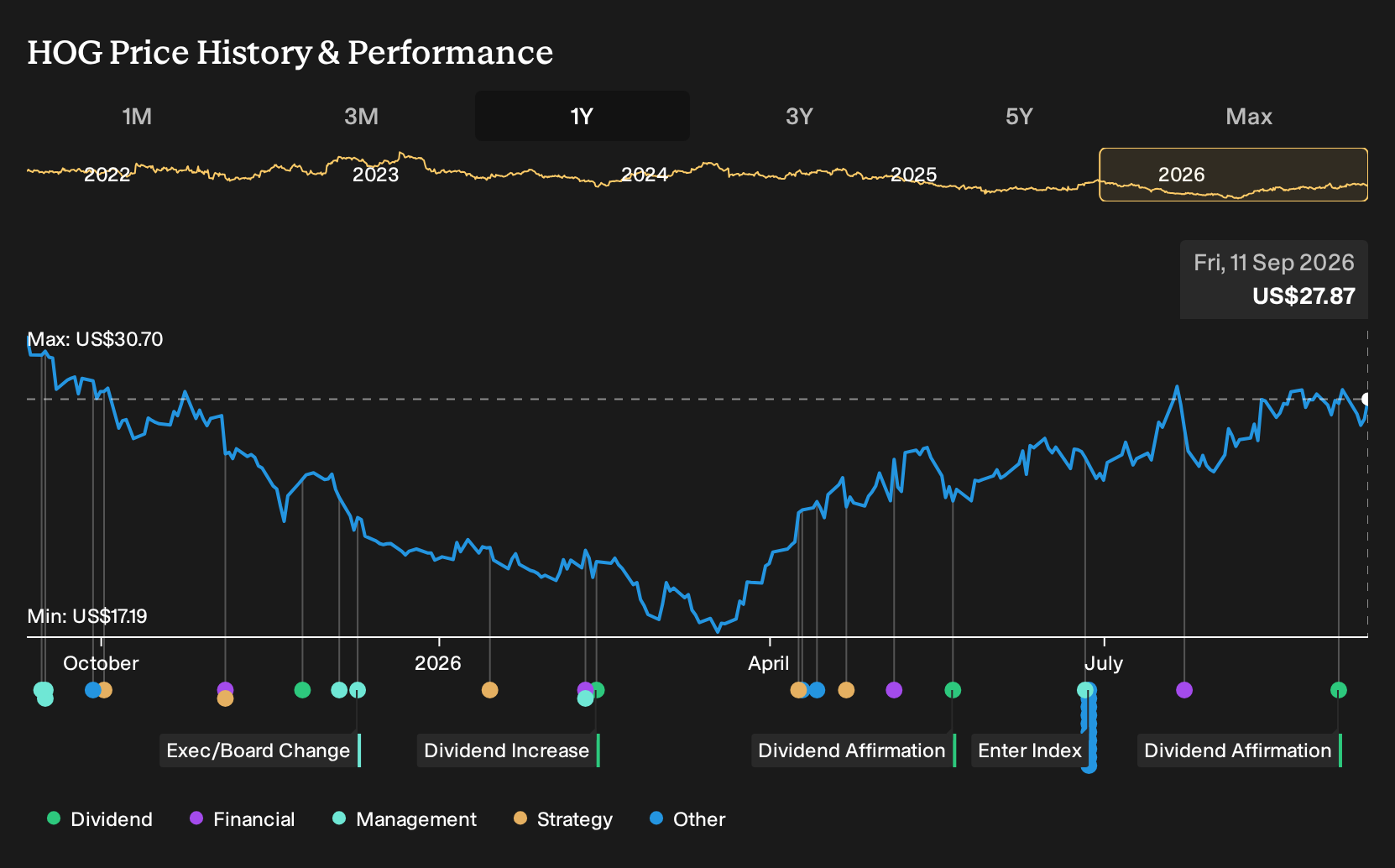Screen dimensions: 1395x868
Task: Click green Dividend marker above Dividend Increase label
Action: point(598,690)
